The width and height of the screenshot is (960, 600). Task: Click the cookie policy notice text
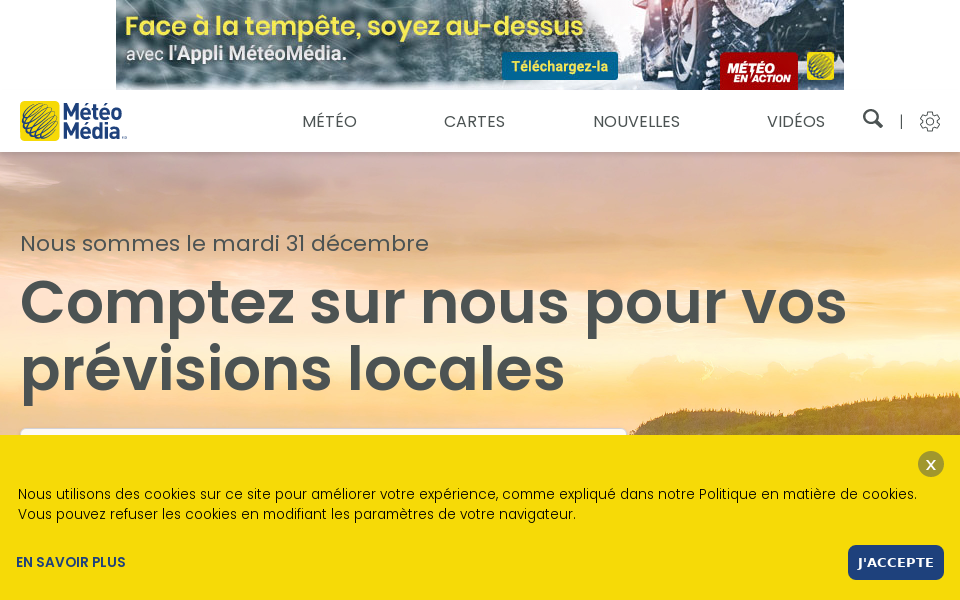point(467,504)
